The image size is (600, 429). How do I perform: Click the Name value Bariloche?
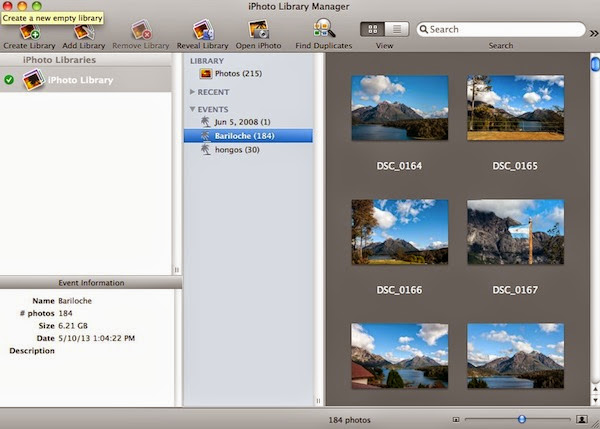[75, 301]
